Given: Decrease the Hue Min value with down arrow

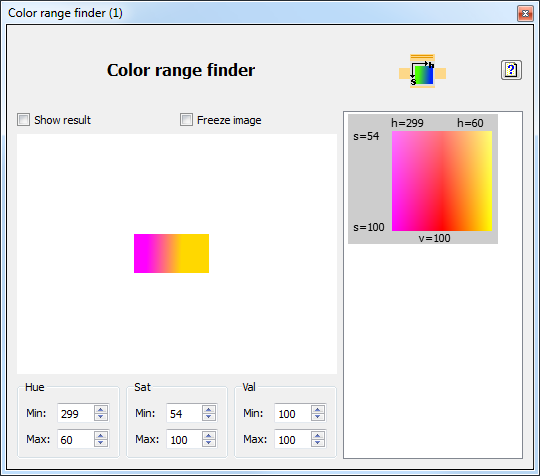Looking at the screenshot, I should (101, 417).
